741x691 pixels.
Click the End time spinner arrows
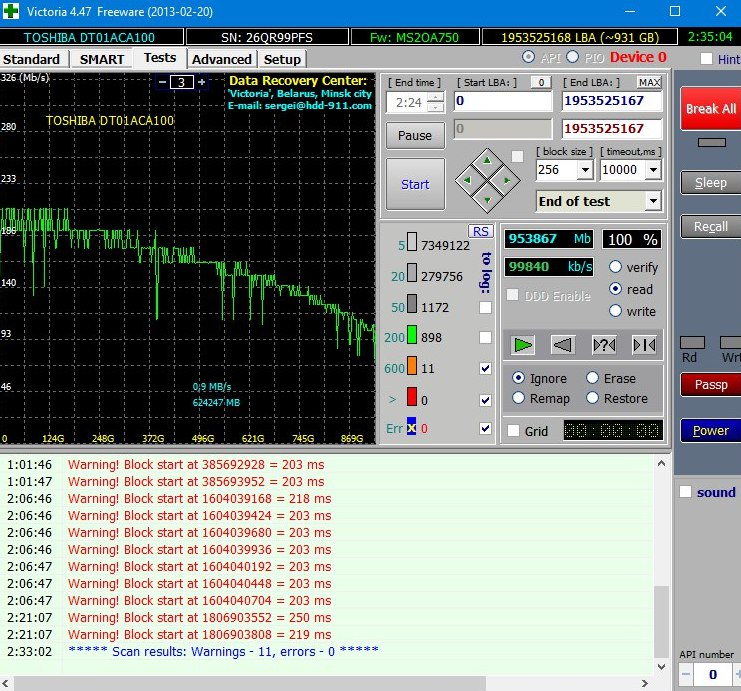(x=438, y=102)
